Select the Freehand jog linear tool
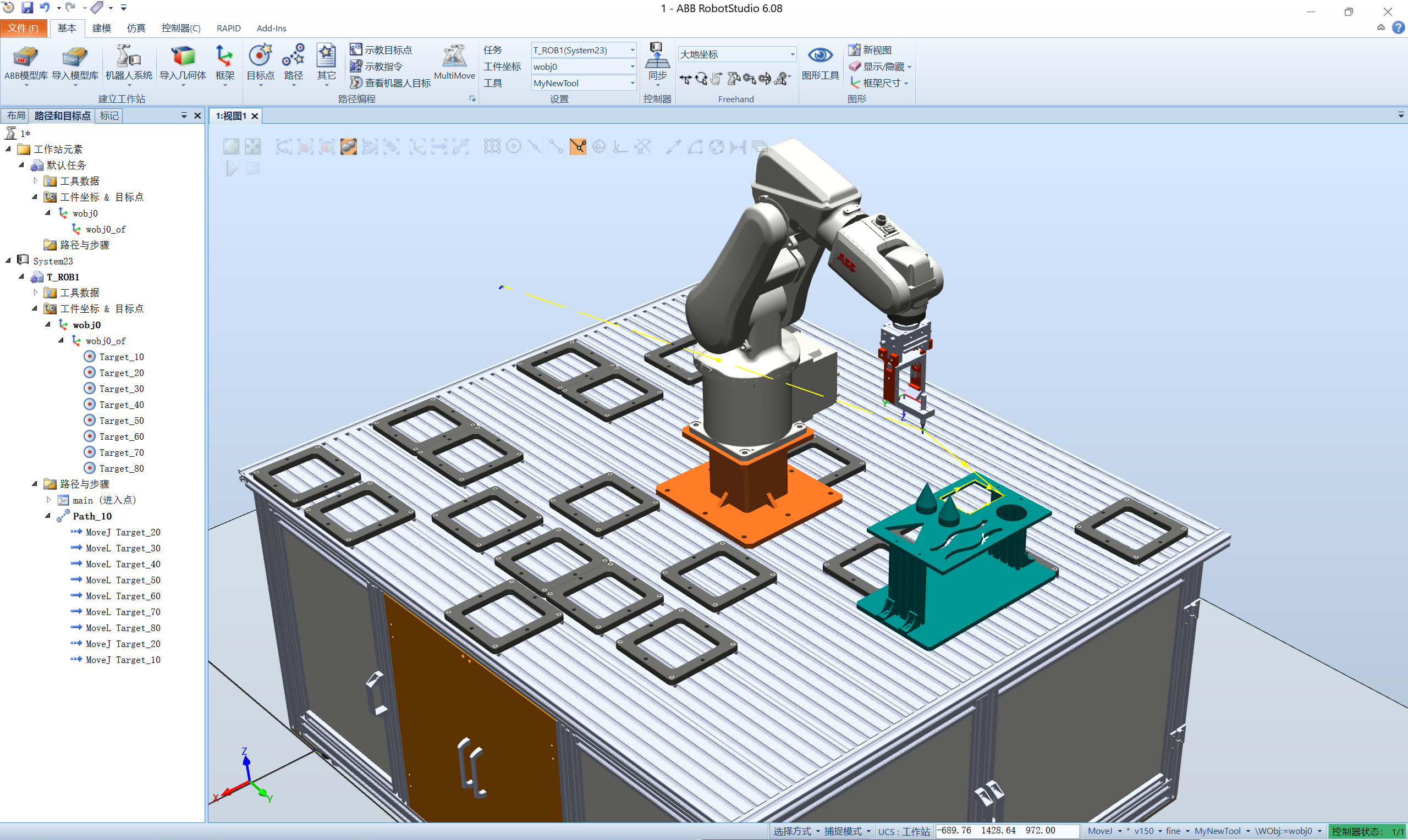 (x=750, y=79)
